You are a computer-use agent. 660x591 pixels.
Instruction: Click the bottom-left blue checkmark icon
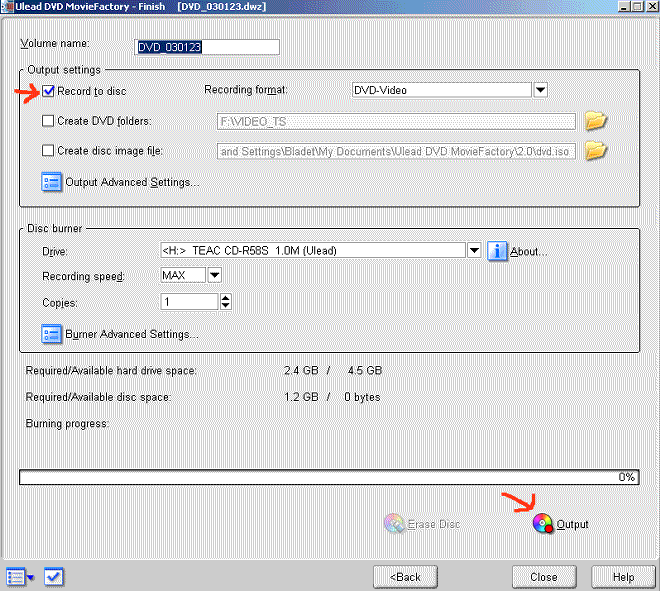[x=54, y=577]
